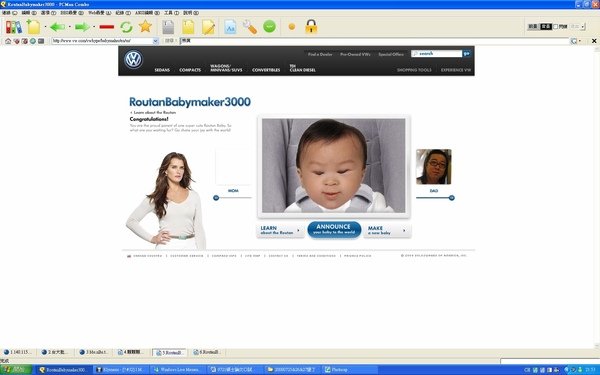Click the VW site search field
This screenshot has width=600, height=375.
(437, 54)
